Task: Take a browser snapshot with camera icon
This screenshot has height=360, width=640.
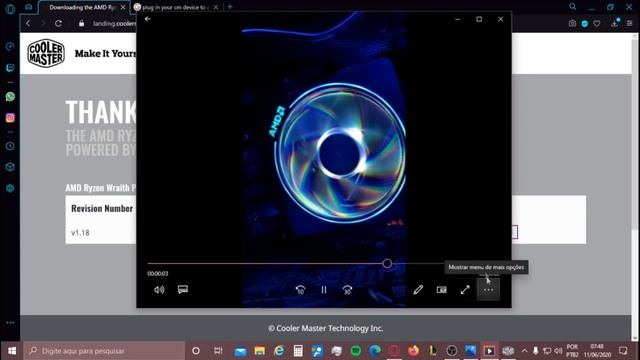Action: 572,24
